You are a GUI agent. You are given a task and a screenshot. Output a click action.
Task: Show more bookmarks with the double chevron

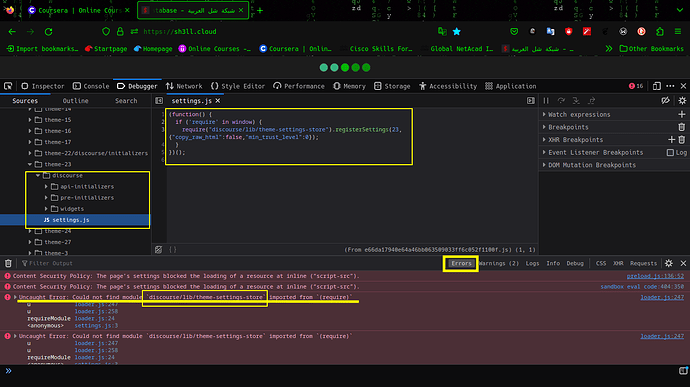click(x=609, y=48)
